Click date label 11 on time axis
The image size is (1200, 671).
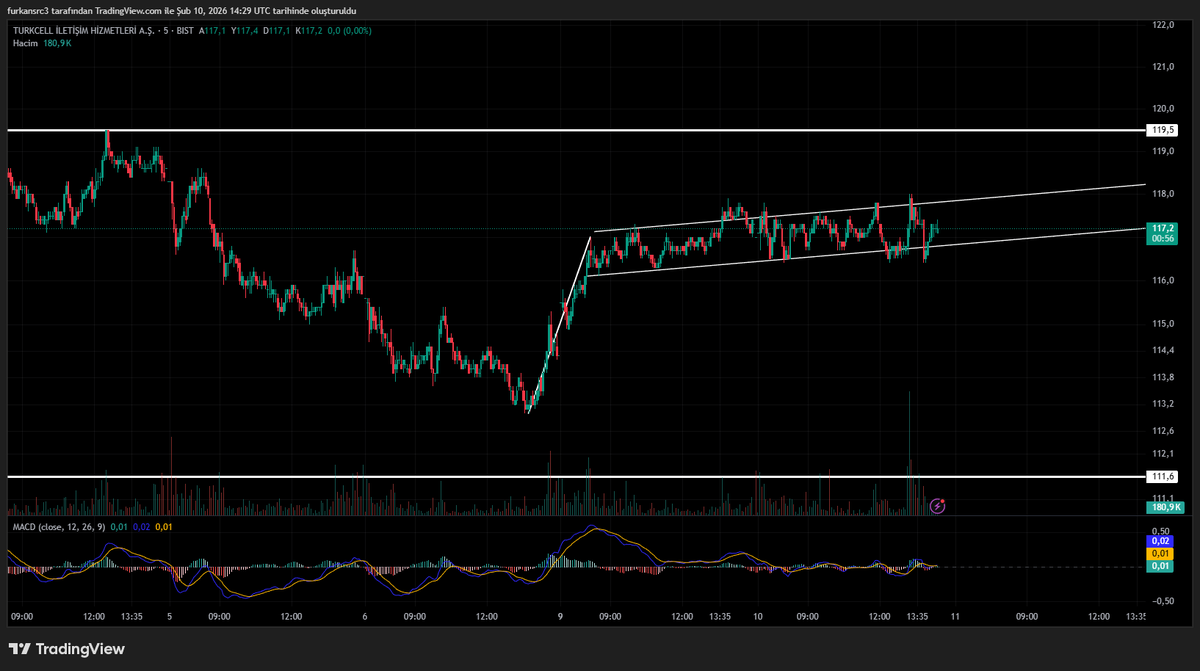click(954, 617)
